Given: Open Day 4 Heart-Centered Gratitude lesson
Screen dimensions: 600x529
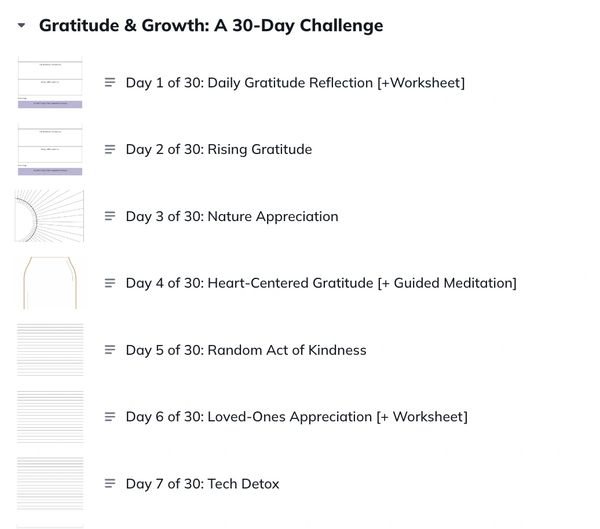Looking at the screenshot, I should tap(320, 284).
